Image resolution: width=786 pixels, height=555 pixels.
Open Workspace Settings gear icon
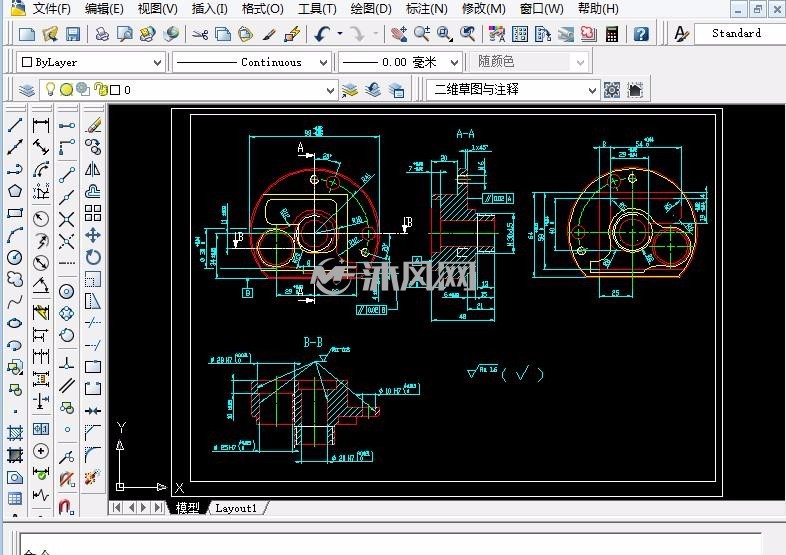pyautogui.click(x=612, y=90)
